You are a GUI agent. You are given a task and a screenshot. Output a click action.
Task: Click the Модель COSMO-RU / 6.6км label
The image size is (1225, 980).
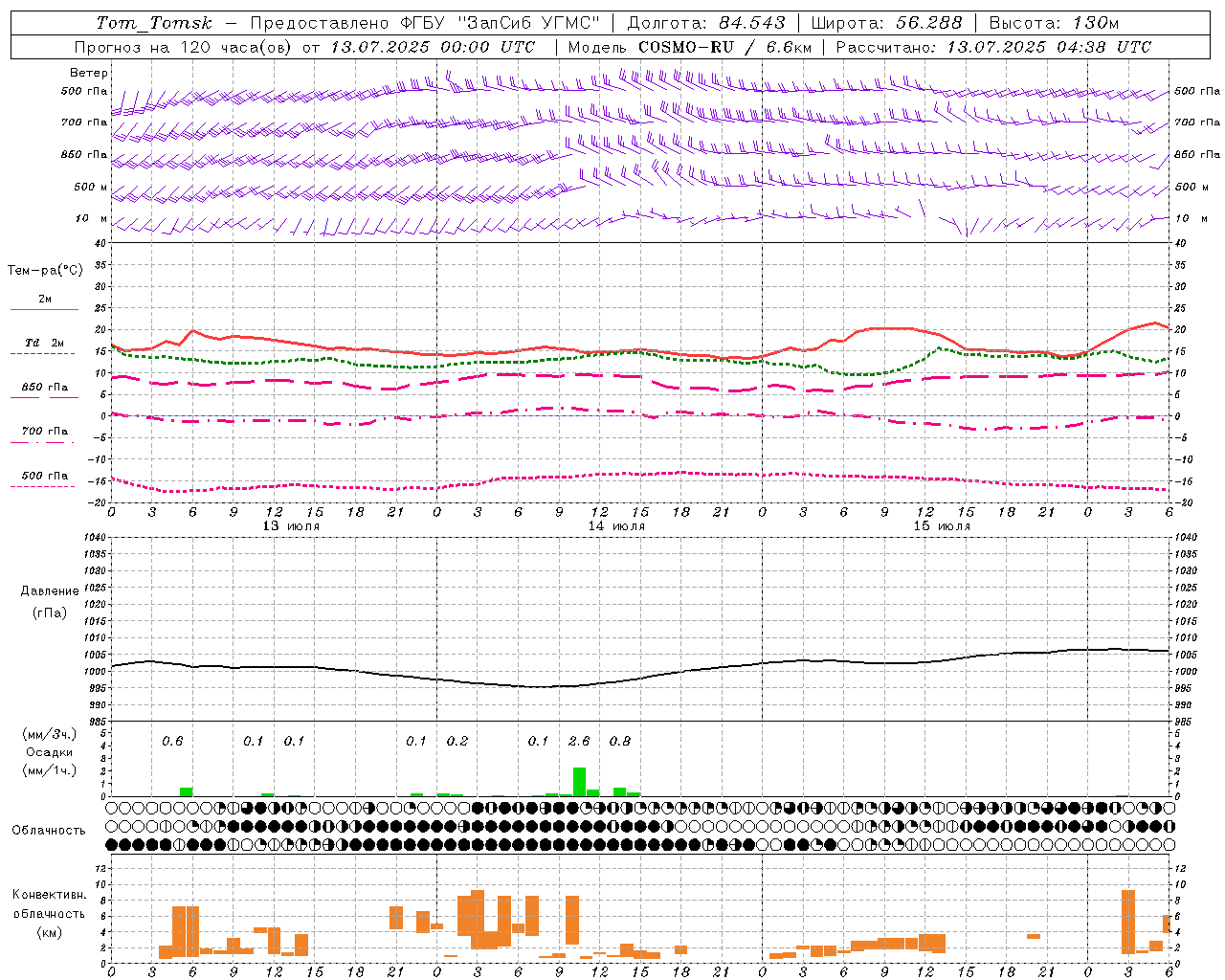click(x=689, y=47)
